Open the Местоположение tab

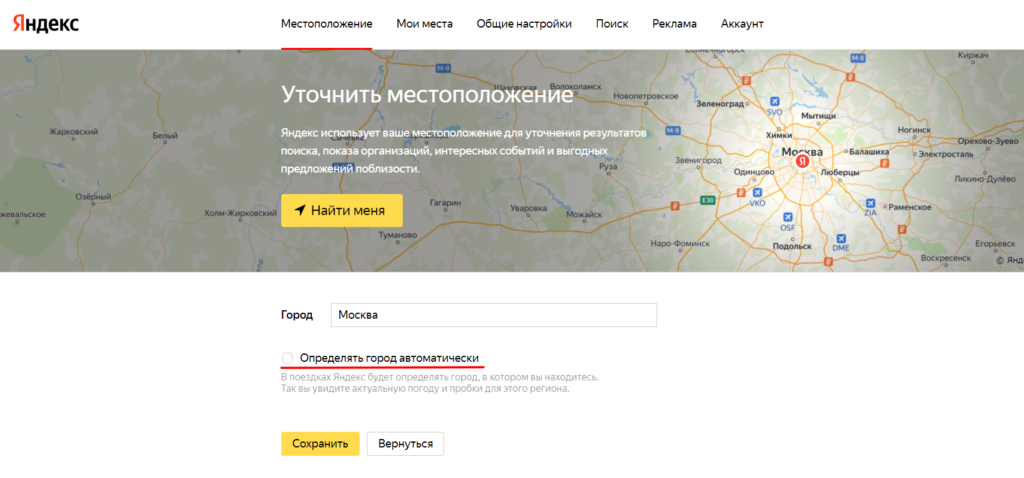(x=327, y=24)
